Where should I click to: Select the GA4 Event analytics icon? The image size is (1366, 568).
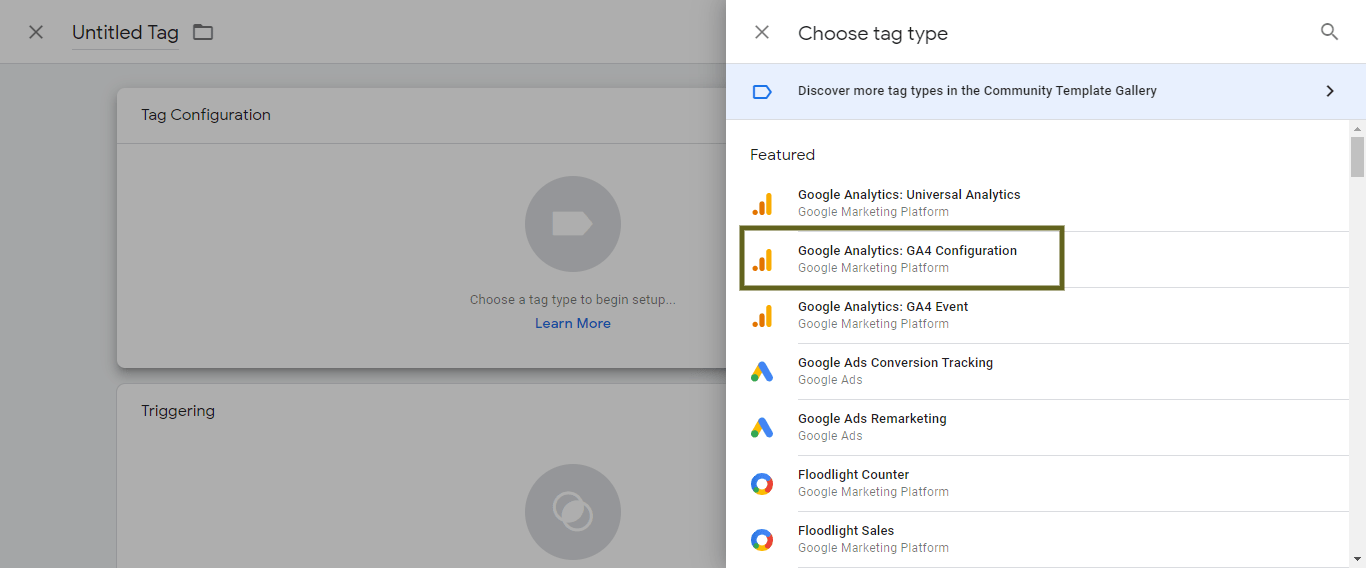tap(762, 315)
